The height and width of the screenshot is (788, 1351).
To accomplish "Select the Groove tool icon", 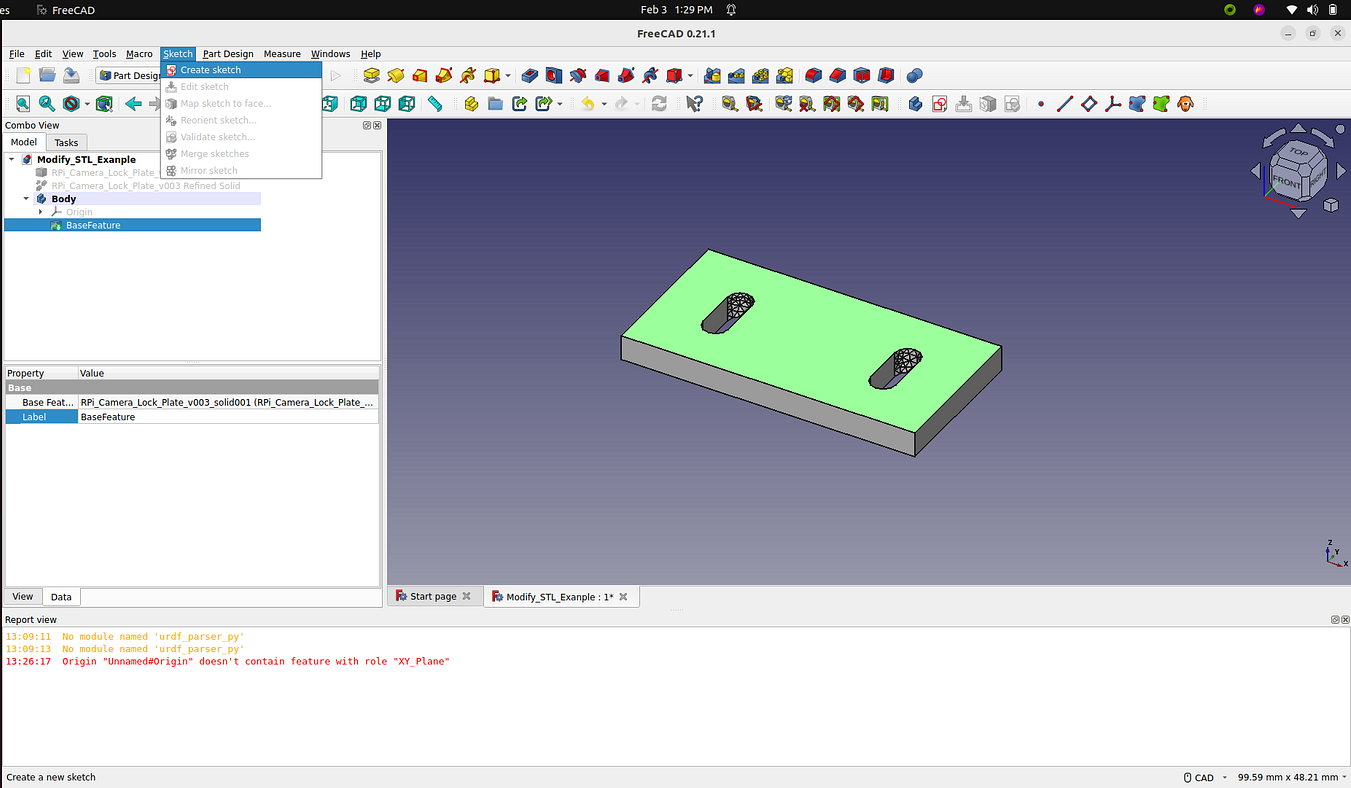I will [x=578, y=75].
